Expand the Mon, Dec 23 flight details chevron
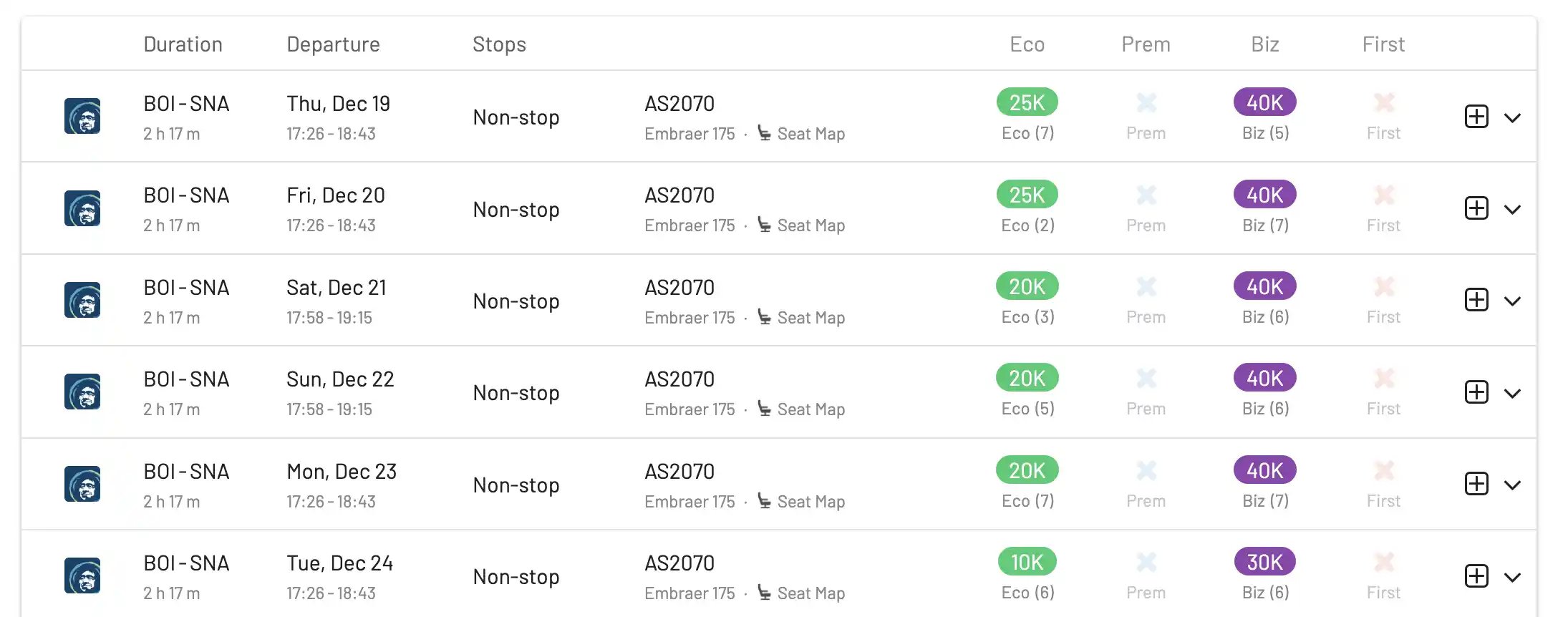The image size is (1568, 617). (1512, 485)
